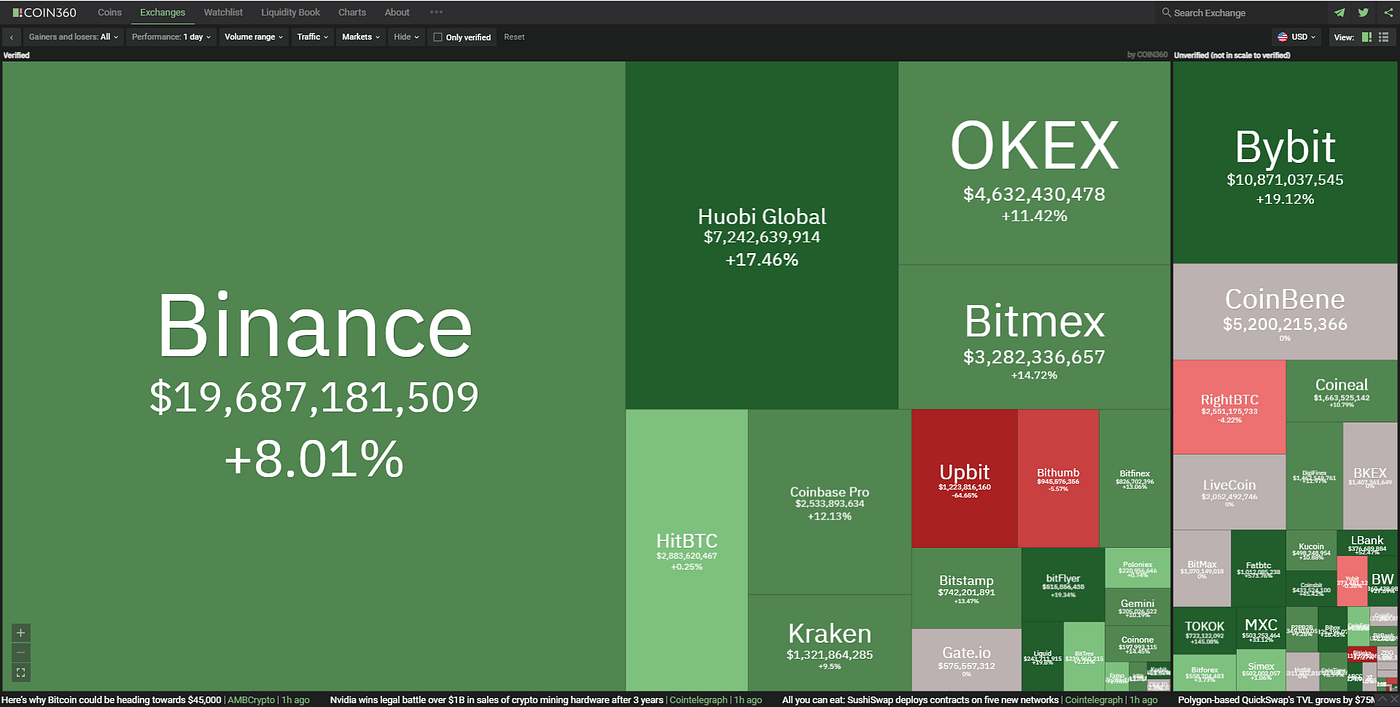Open the more options ellipsis menu
The height and width of the screenshot is (707, 1400).
tap(436, 12)
